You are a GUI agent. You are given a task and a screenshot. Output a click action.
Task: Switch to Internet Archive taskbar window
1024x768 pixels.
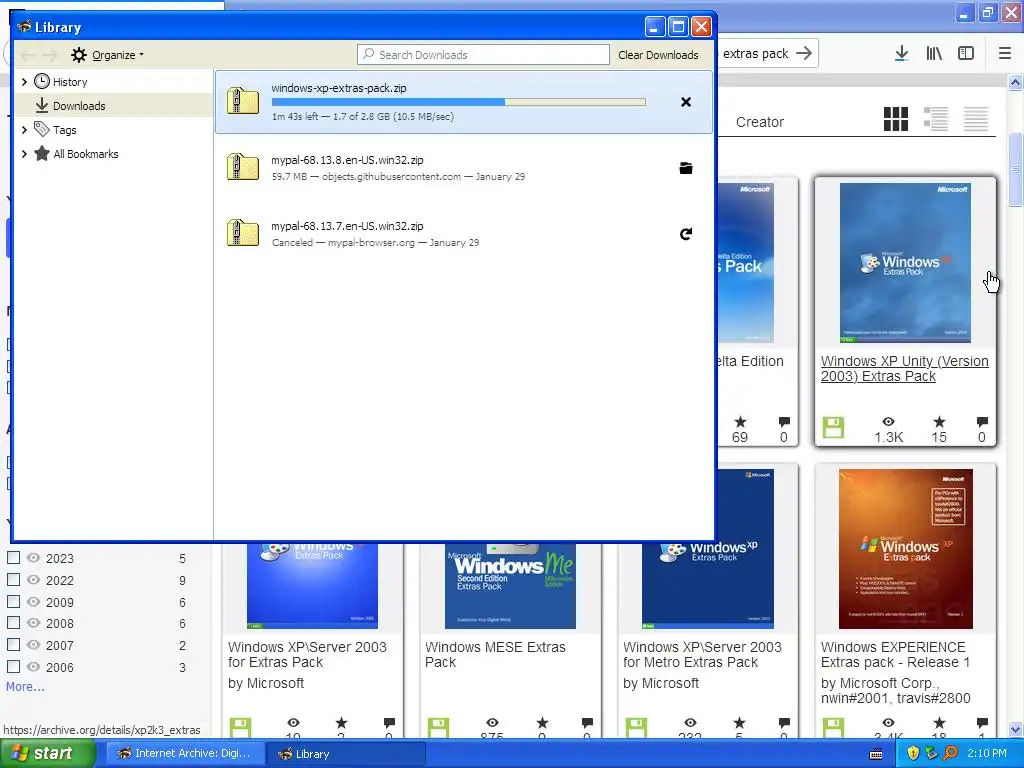(185, 754)
